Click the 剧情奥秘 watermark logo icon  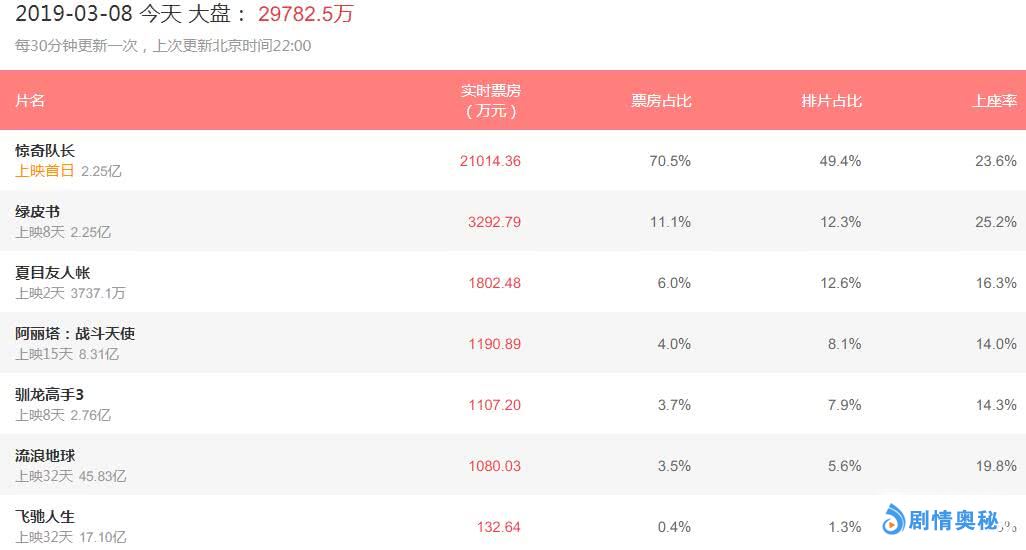point(893,519)
